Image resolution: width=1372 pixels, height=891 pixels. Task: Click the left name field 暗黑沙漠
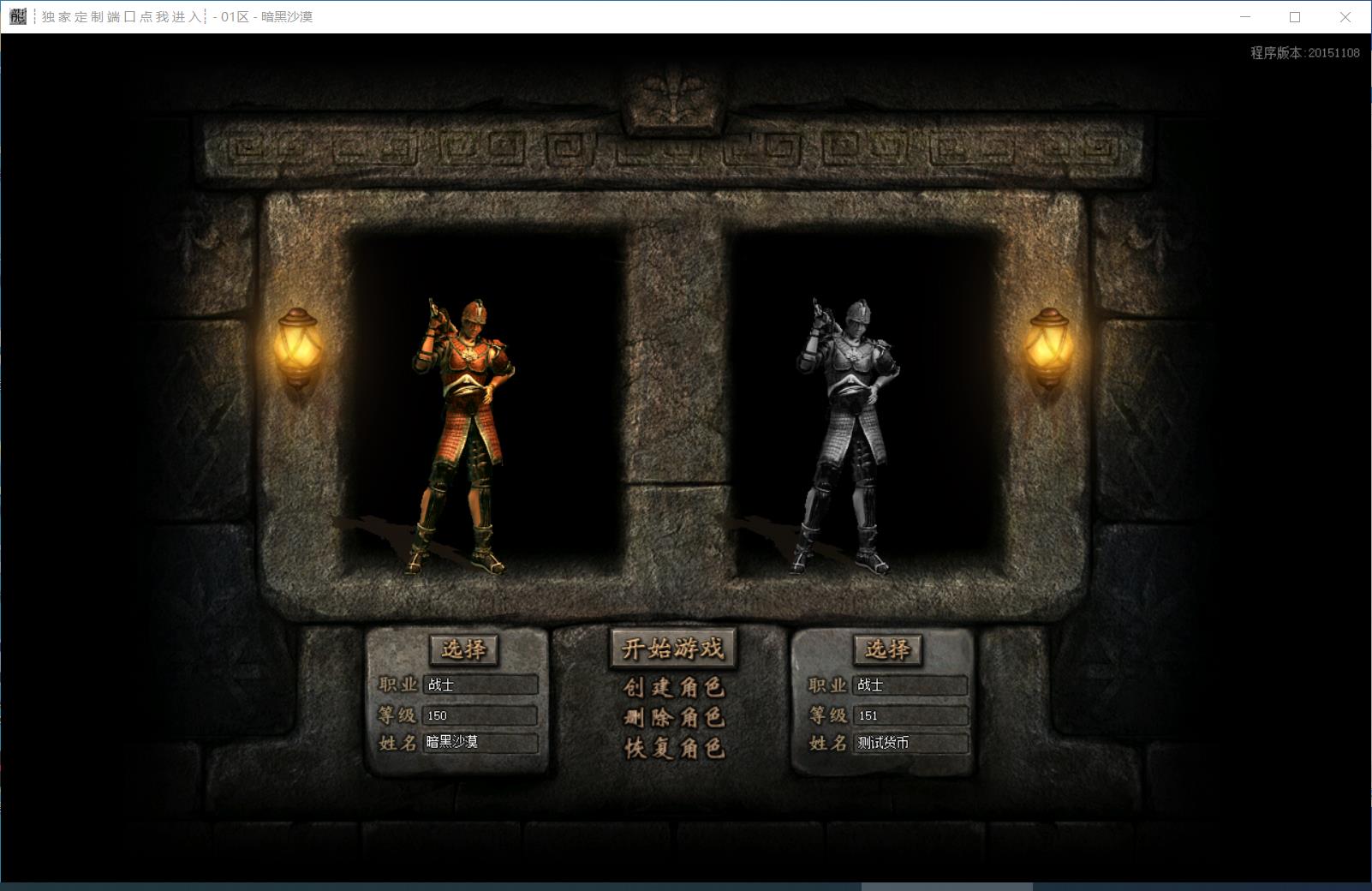tap(480, 742)
